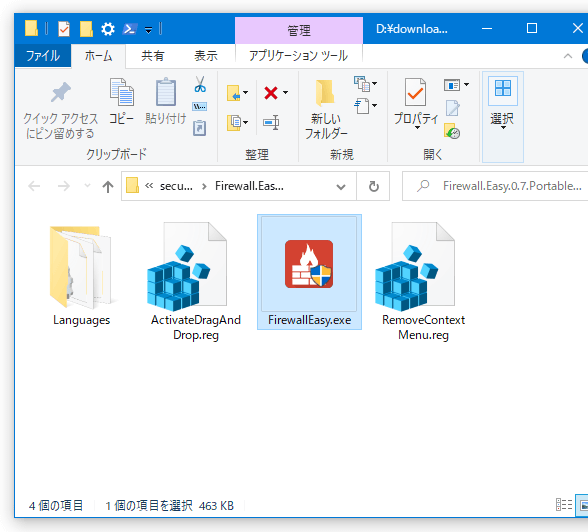
Task: Switch to the 共有 ribbon tab
Action: [x=152, y=56]
